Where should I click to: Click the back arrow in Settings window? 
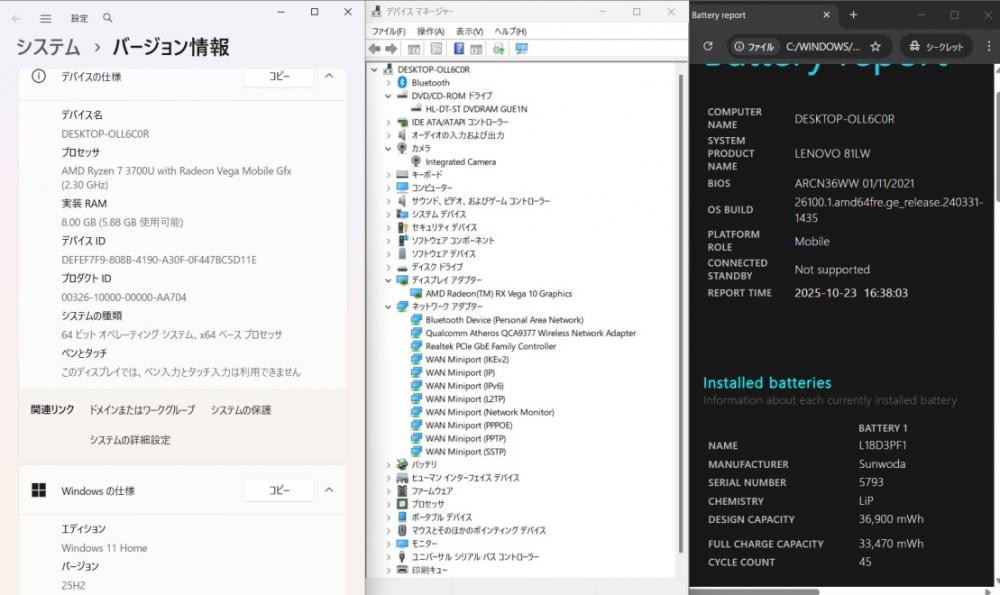[x=16, y=18]
